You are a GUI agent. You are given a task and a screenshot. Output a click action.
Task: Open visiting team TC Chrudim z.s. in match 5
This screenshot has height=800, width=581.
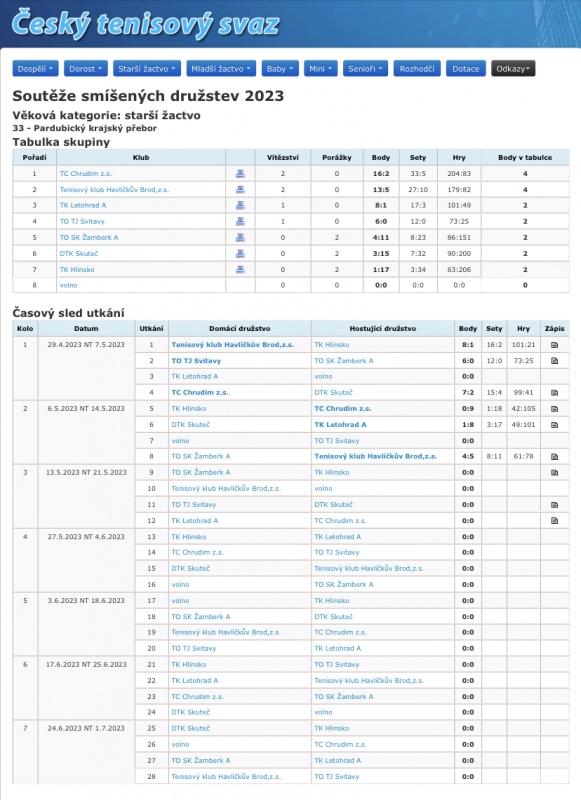tap(343, 409)
